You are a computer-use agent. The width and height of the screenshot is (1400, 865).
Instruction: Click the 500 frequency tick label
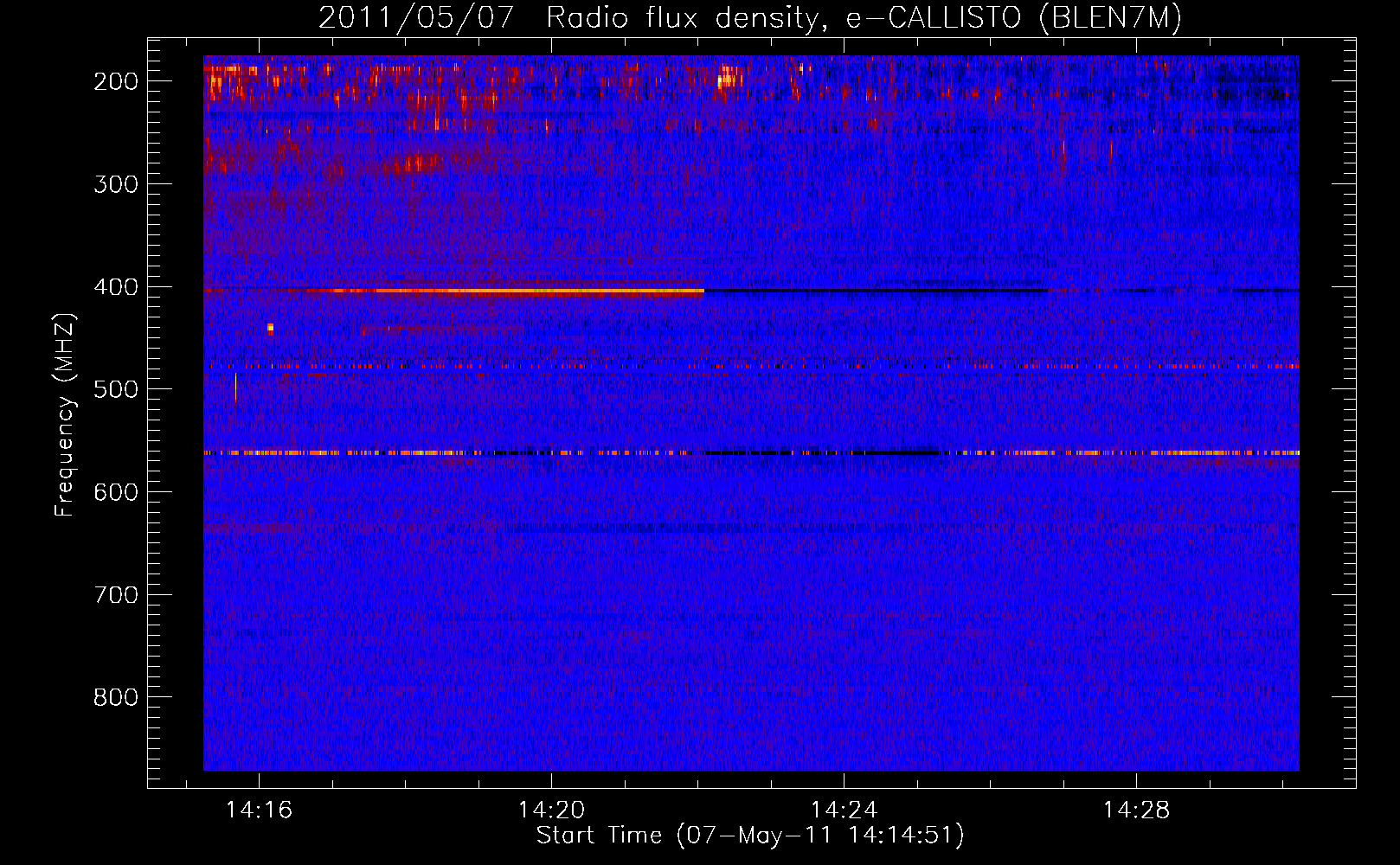(116, 389)
